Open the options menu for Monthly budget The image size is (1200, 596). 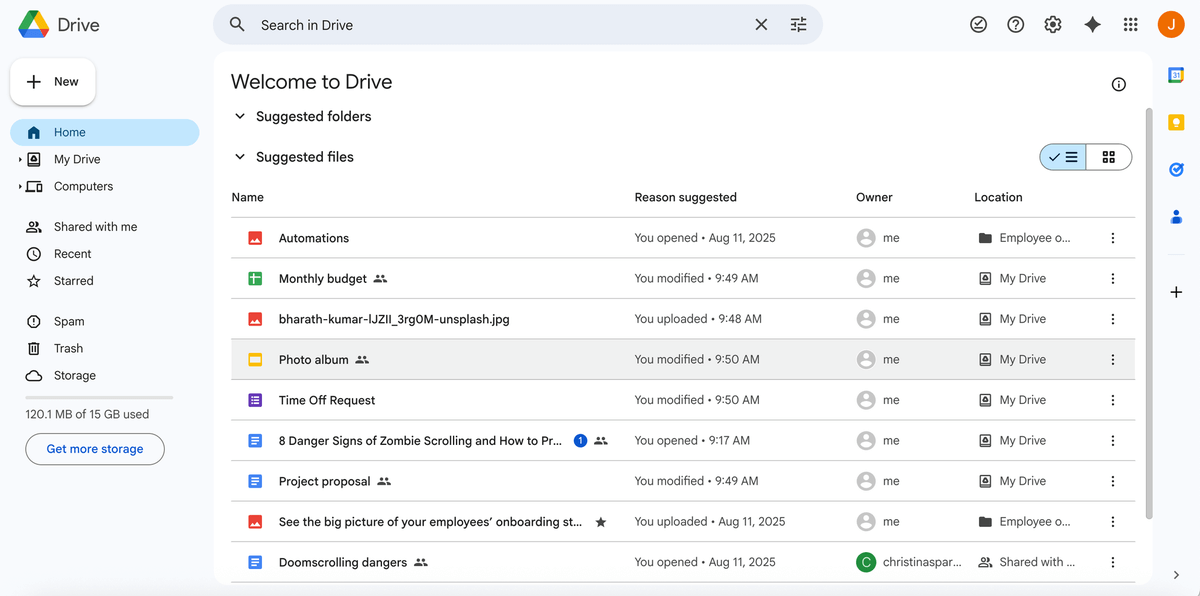(x=1112, y=278)
